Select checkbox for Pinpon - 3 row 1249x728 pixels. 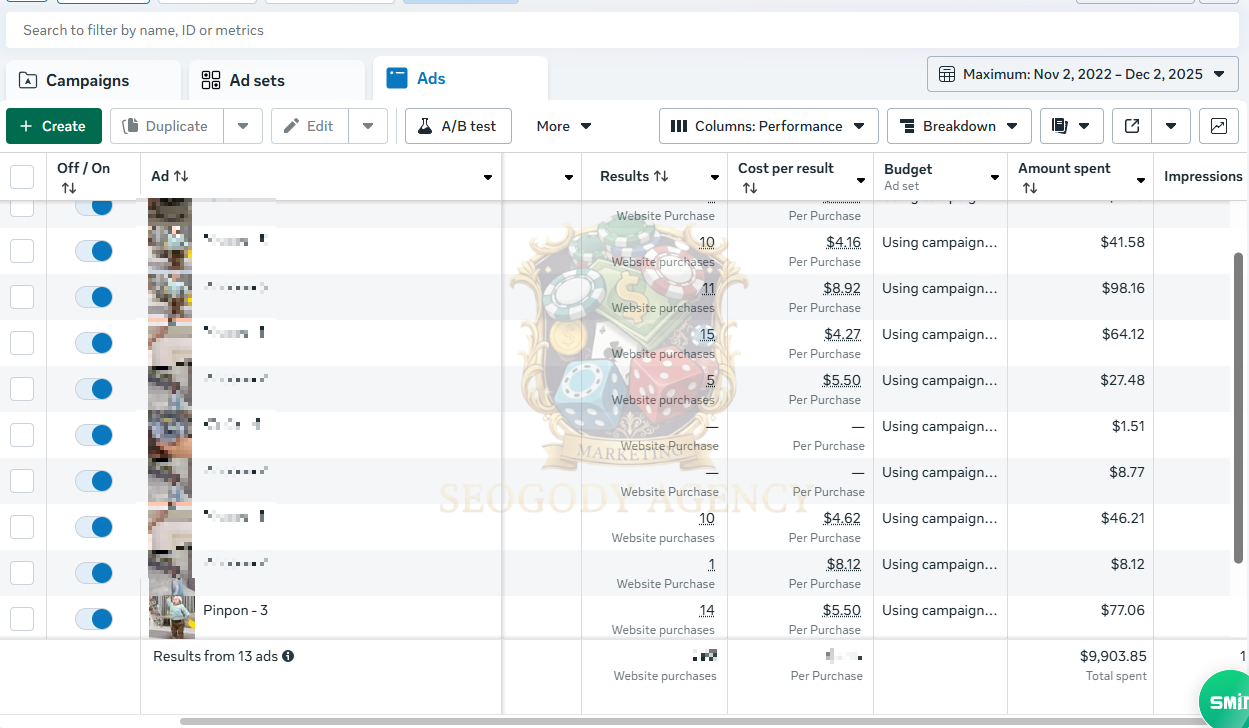(22, 619)
